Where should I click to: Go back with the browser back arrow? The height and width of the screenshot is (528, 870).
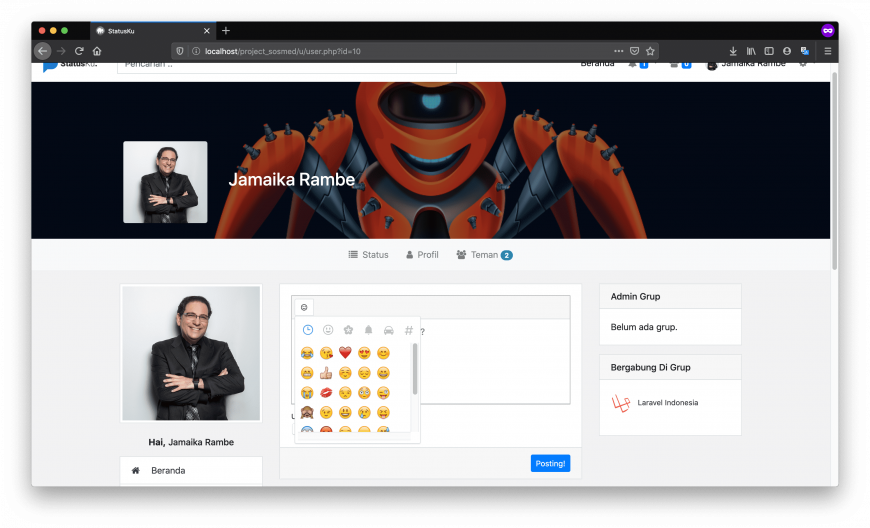click(x=43, y=51)
